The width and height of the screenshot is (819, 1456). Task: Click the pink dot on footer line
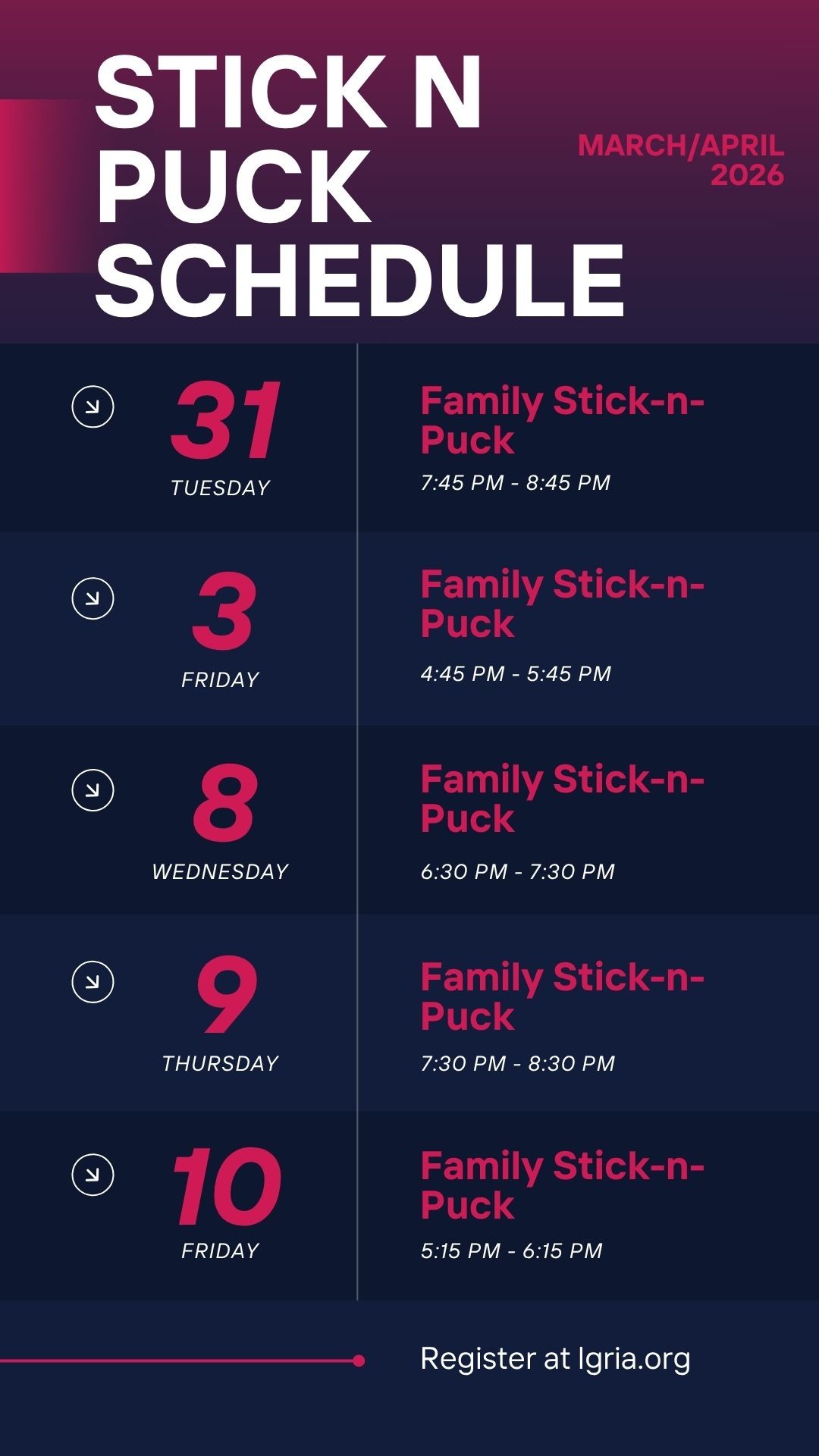(x=359, y=1361)
